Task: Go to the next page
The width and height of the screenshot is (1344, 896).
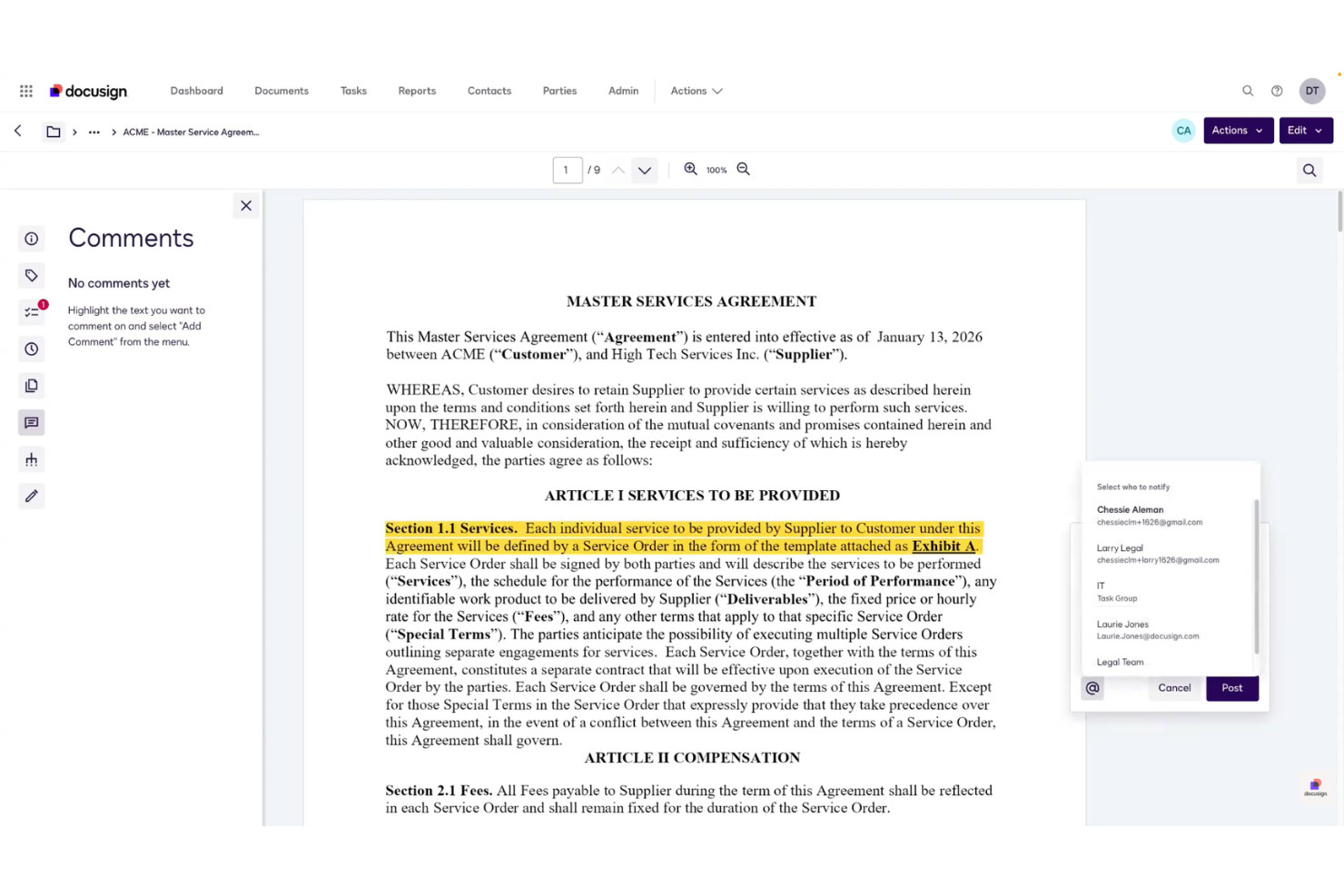Action: point(645,170)
